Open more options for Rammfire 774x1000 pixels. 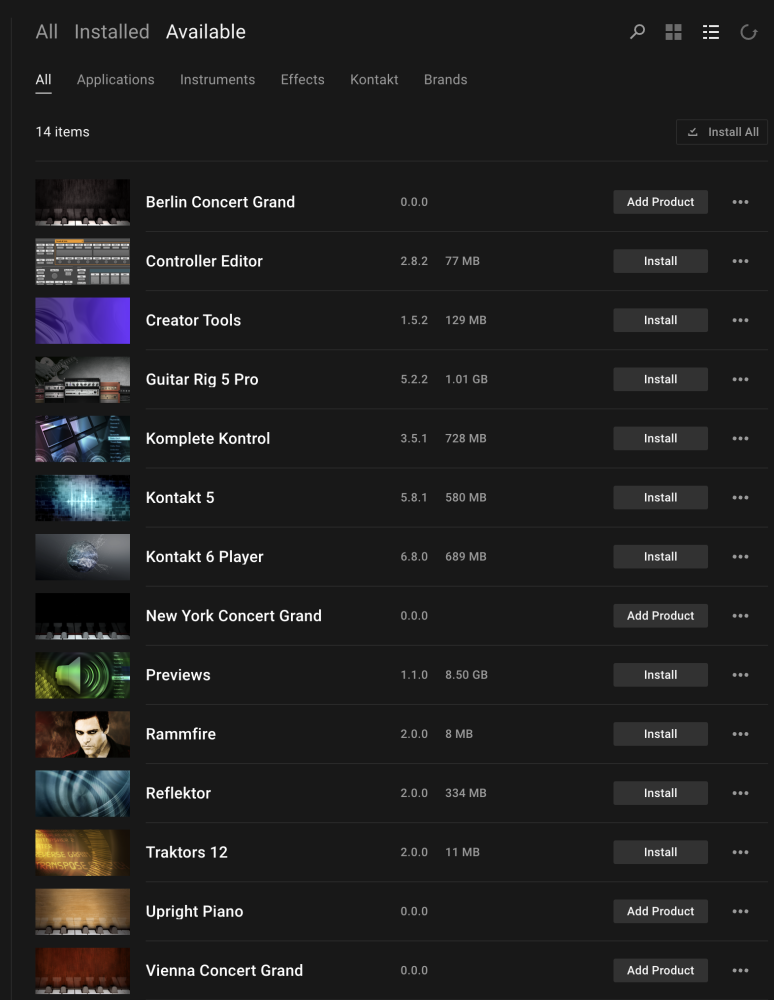click(740, 734)
